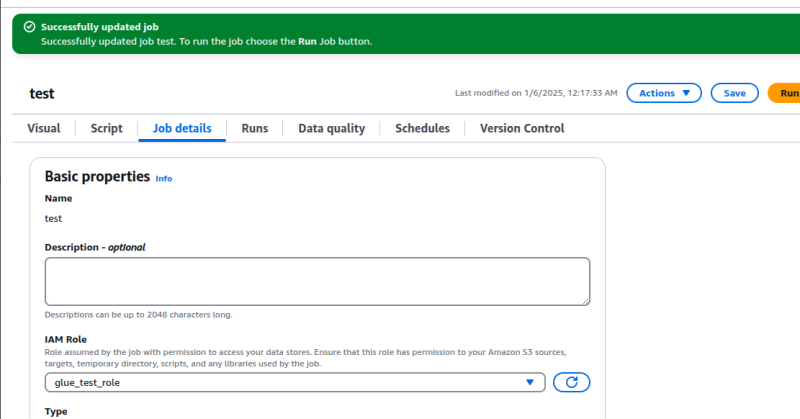
Task: Open the Data quality tab
Action: point(331,128)
